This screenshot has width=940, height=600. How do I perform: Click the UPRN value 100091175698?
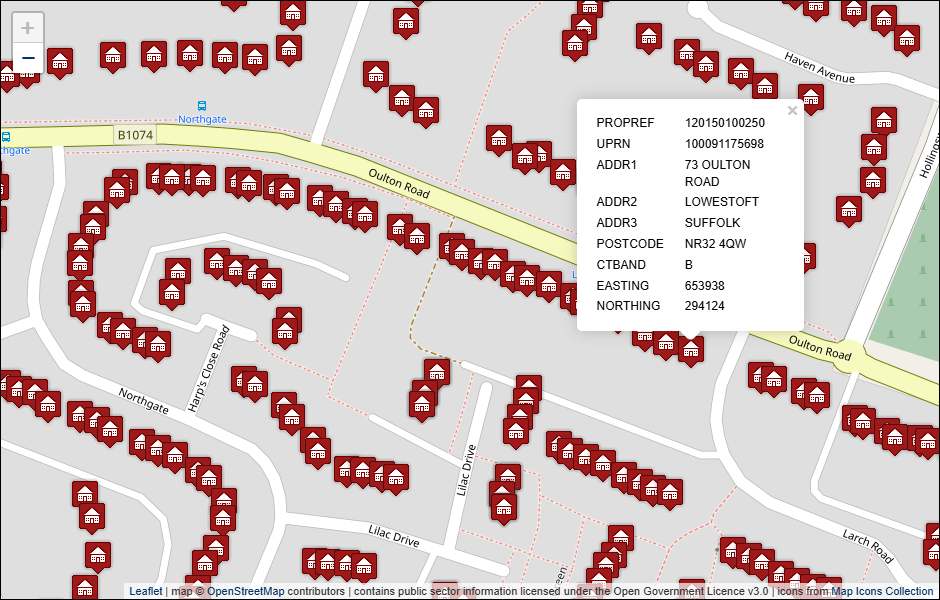coord(724,144)
